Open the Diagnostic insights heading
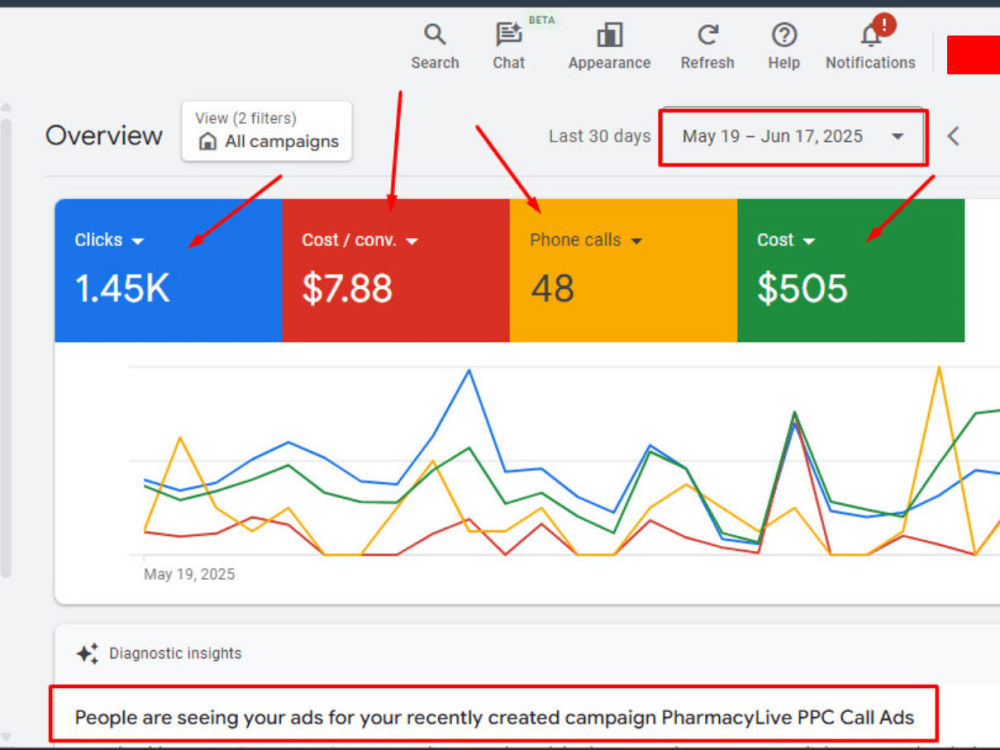This screenshot has width=1000, height=750. pyautogui.click(x=175, y=654)
